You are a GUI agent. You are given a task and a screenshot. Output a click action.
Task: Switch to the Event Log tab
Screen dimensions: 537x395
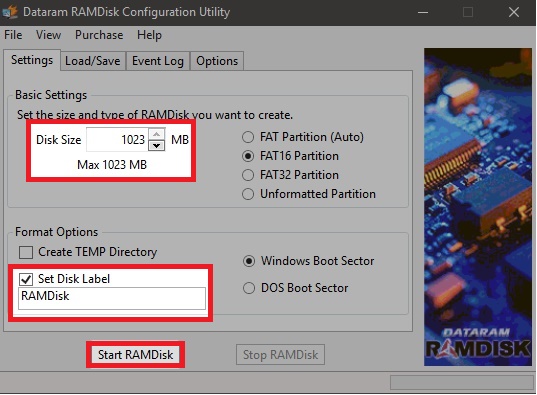(x=158, y=61)
